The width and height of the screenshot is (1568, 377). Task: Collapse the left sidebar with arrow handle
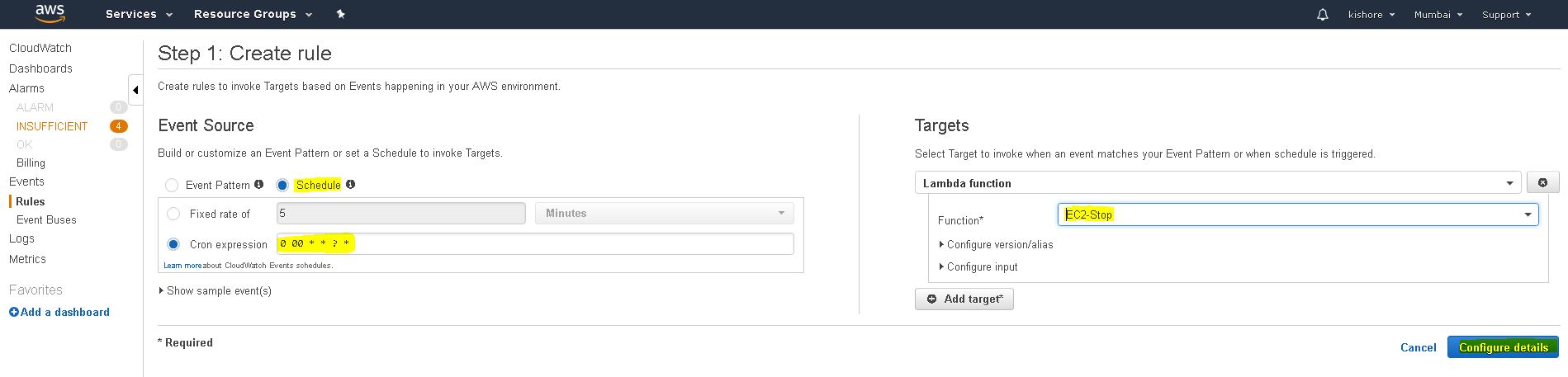(x=135, y=90)
